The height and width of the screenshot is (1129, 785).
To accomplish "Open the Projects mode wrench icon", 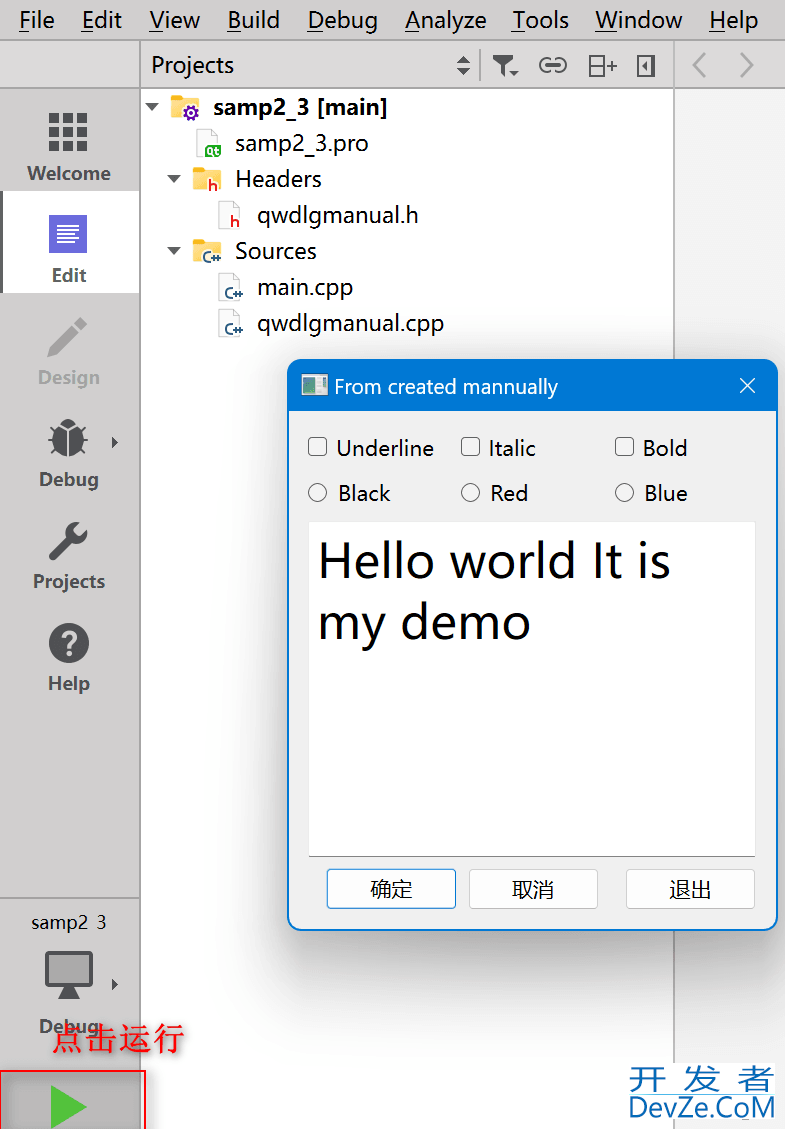I will (x=68, y=541).
